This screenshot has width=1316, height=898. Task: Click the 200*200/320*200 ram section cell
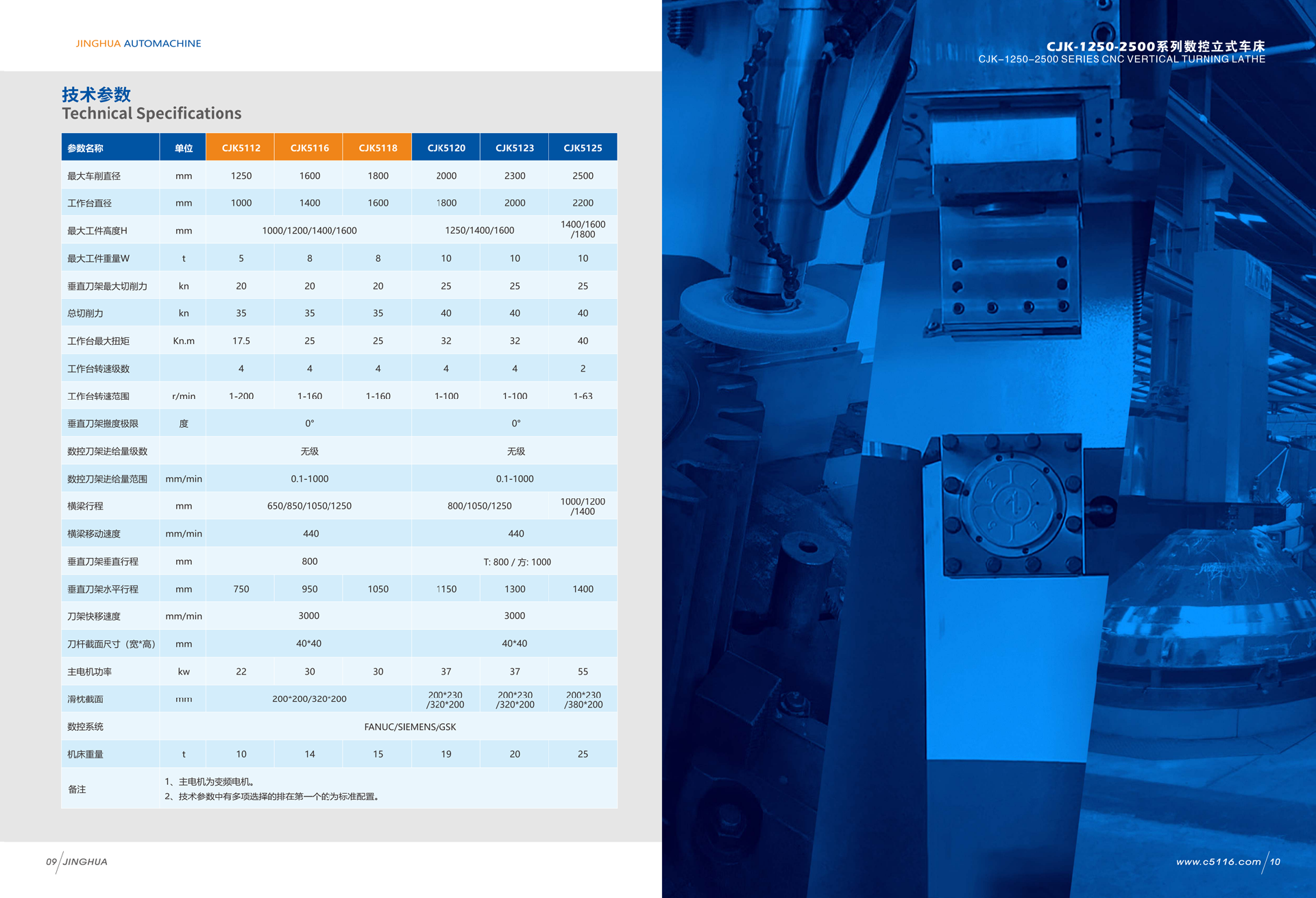pyautogui.click(x=309, y=699)
